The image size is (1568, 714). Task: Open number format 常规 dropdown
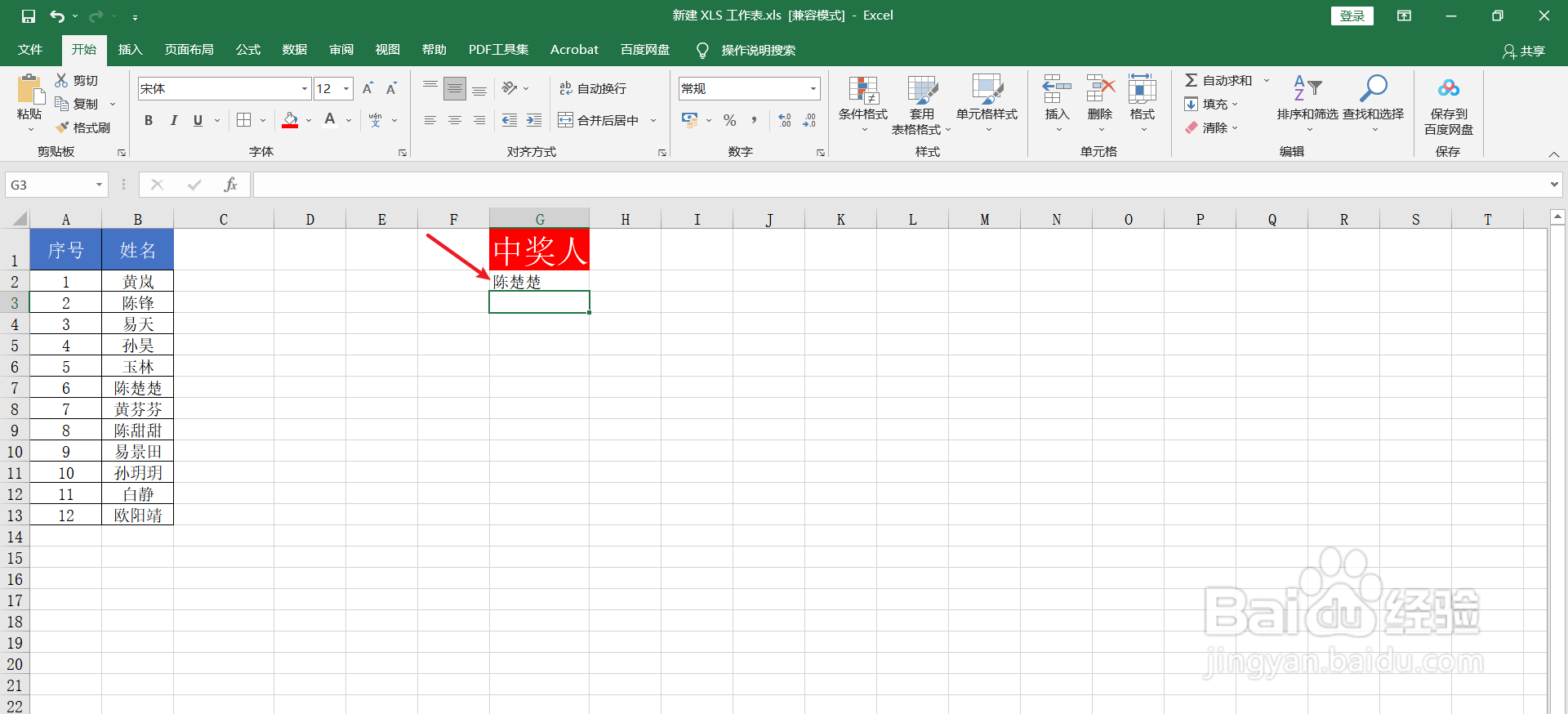[x=813, y=88]
